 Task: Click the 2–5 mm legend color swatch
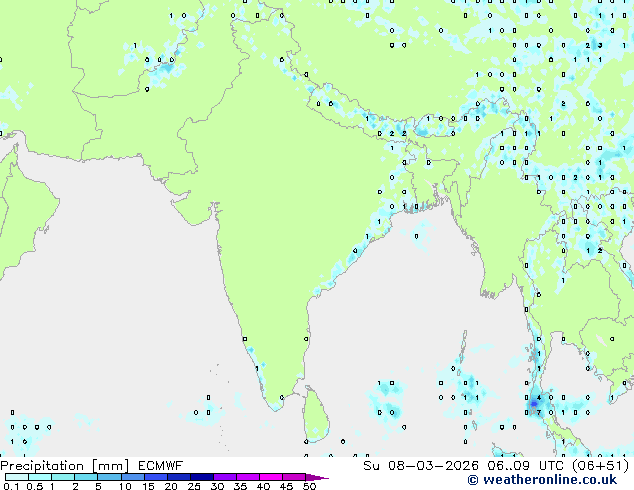pos(86,477)
